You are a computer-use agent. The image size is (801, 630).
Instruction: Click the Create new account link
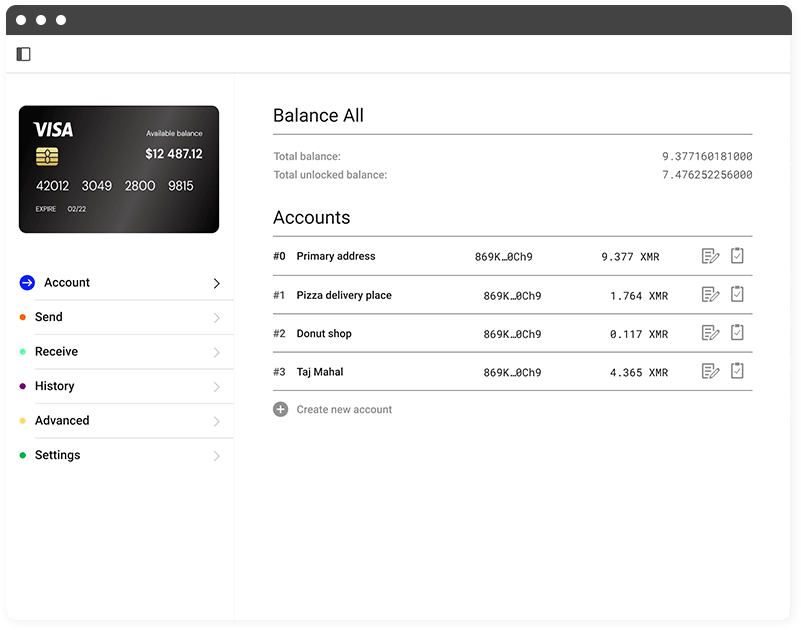click(344, 409)
